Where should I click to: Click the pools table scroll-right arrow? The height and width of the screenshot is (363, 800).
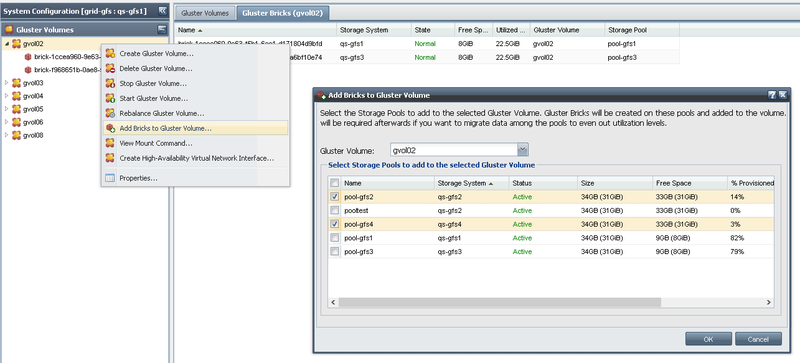769,302
